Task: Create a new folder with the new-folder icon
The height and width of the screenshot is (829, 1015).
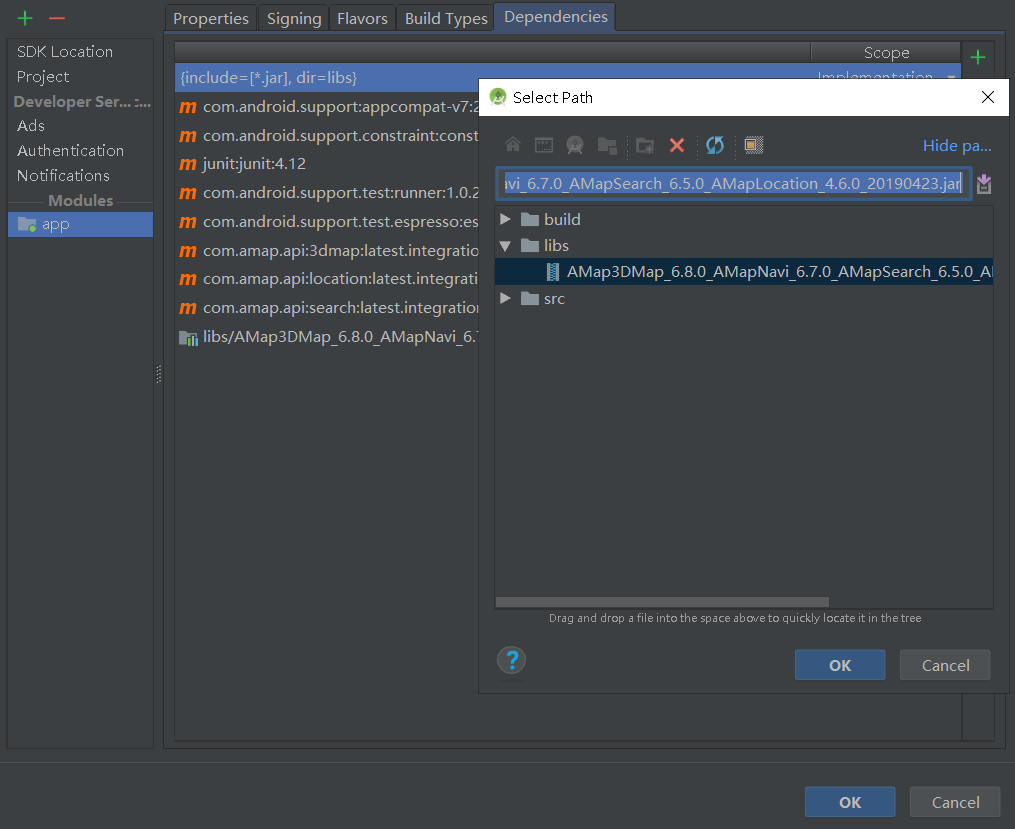Action: (x=643, y=145)
